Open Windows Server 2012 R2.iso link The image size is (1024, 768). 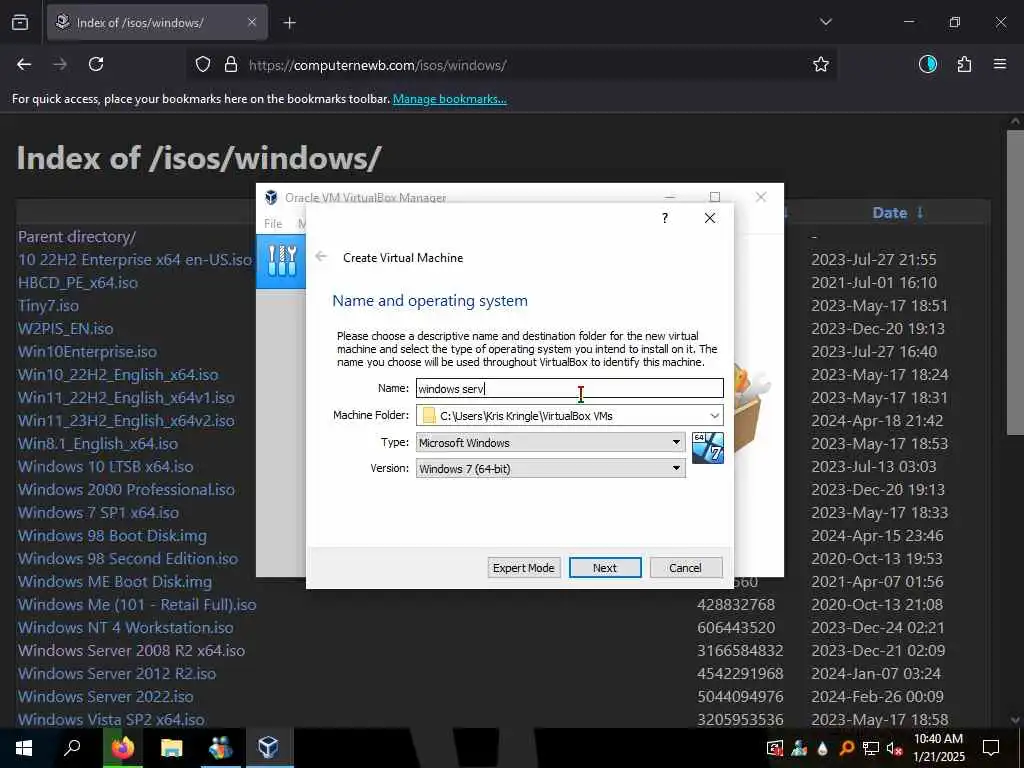click(x=117, y=673)
